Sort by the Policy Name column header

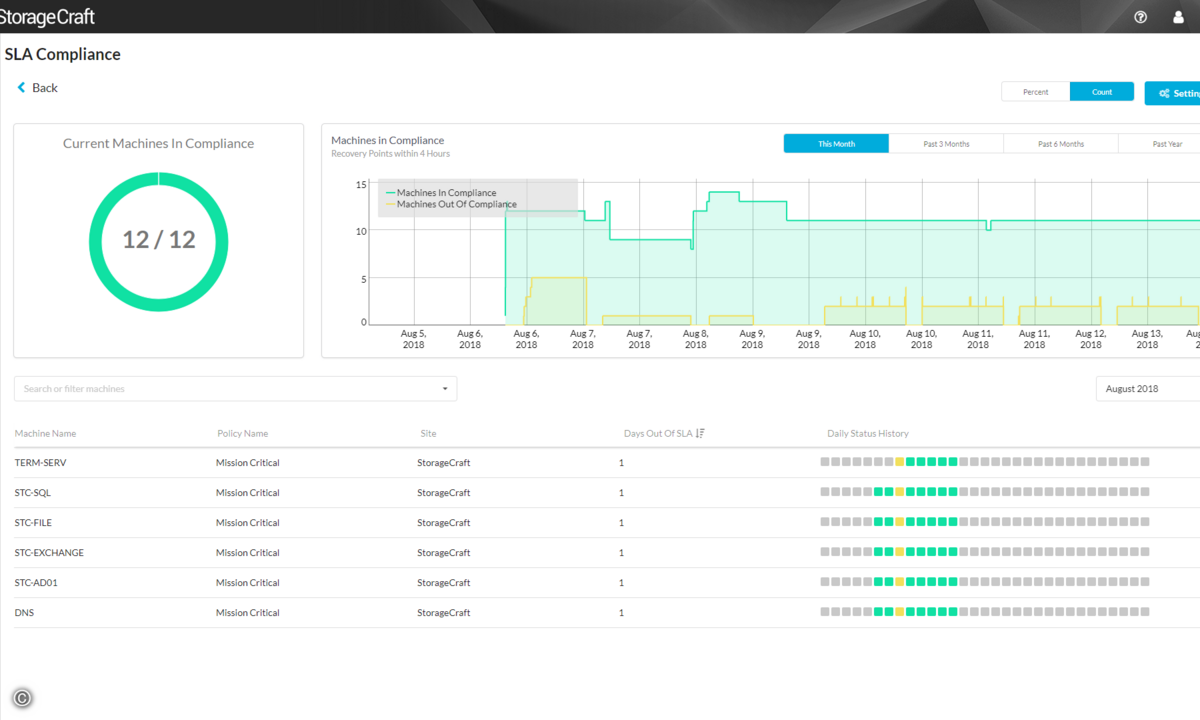[x=242, y=434]
